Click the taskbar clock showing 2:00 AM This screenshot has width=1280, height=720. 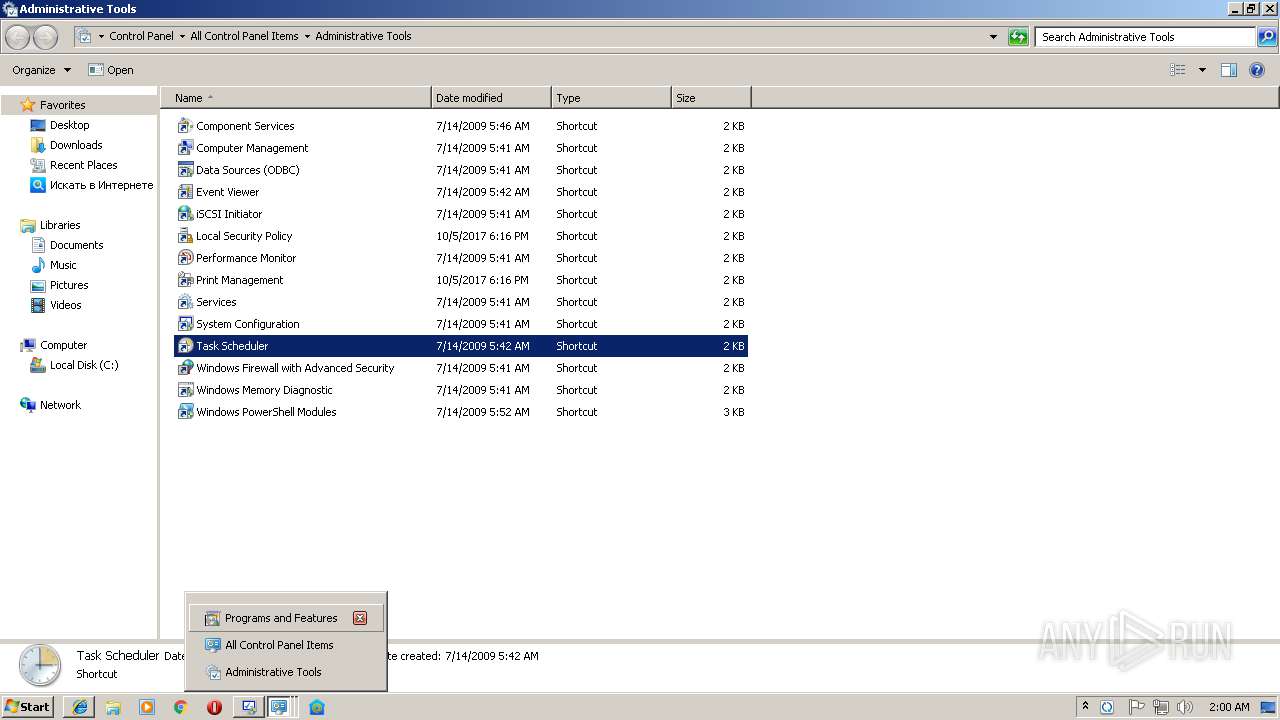(1229, 707)
